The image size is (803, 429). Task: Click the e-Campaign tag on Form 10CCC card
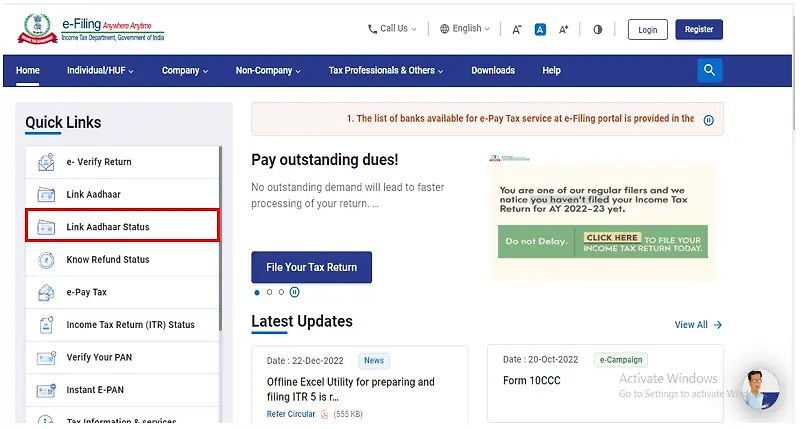pos(621,360)
